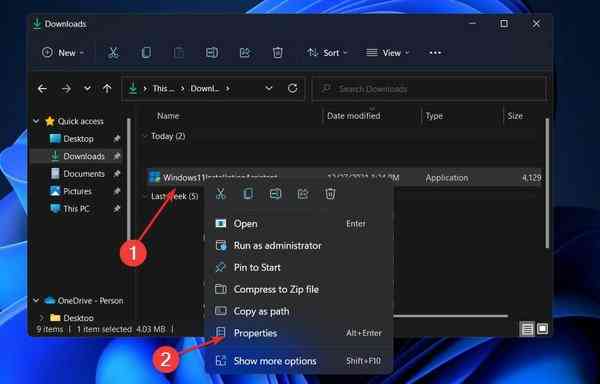The image size is (600, 384).
Task: Select Copy as path
Action: point(299,311)
